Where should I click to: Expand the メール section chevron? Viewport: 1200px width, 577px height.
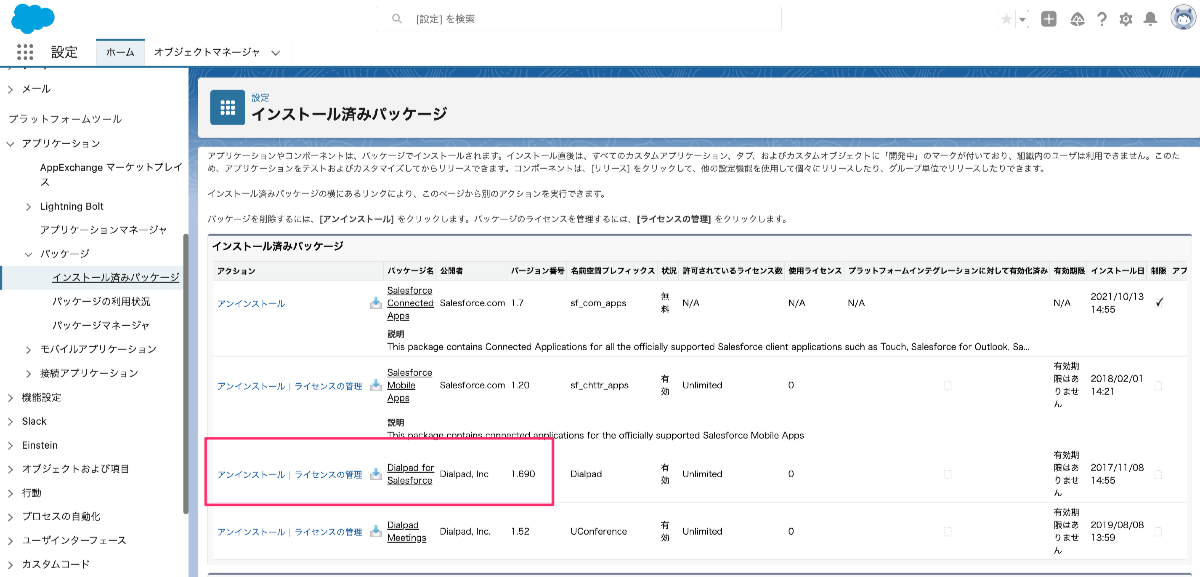(x=10, y=89)
